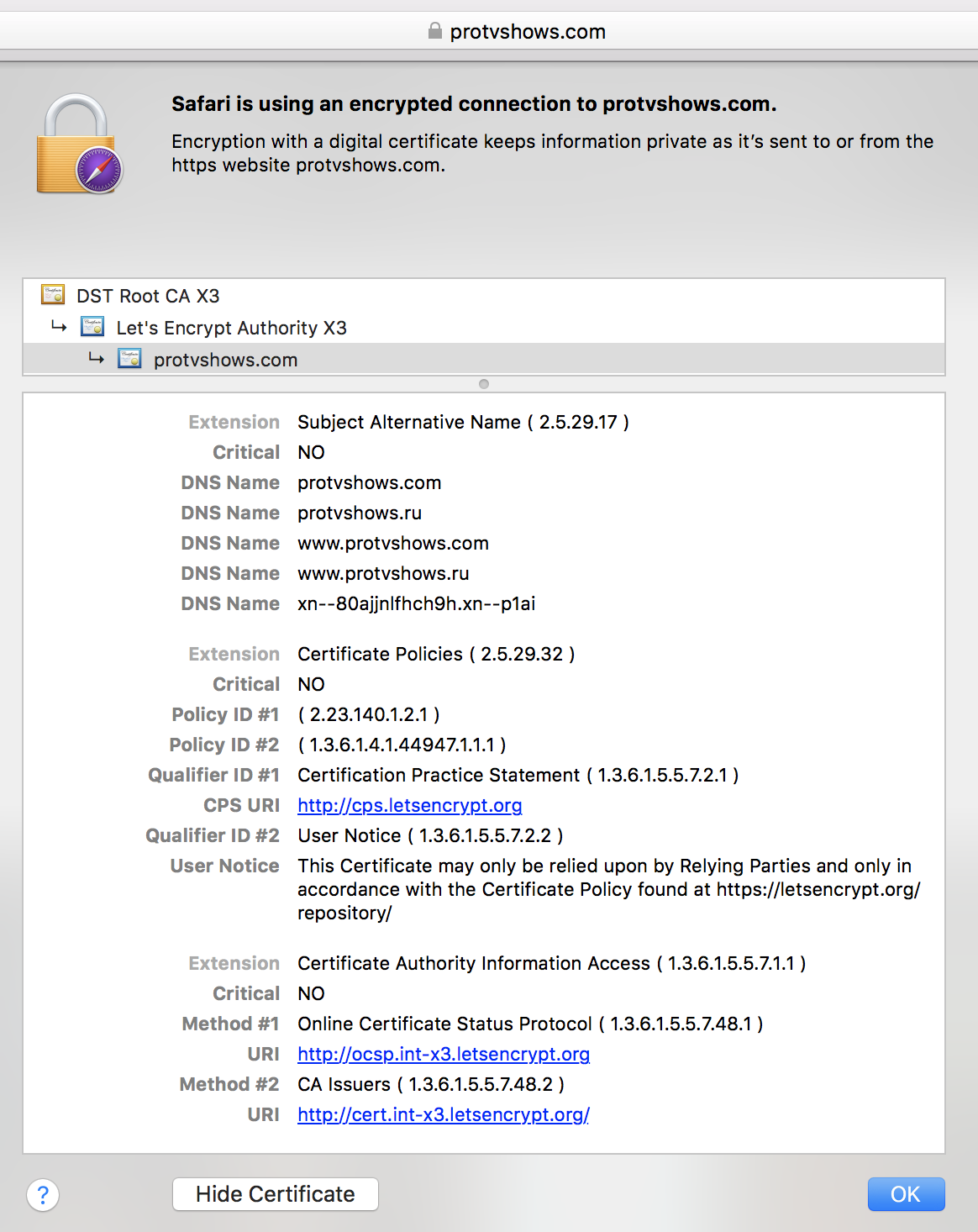Click Policy ID #2 value '( 1.3.6.1.4.1.44947.1.1.1 )'
The height and width of the screenshot is (1232, 978).
pos(402,745)
